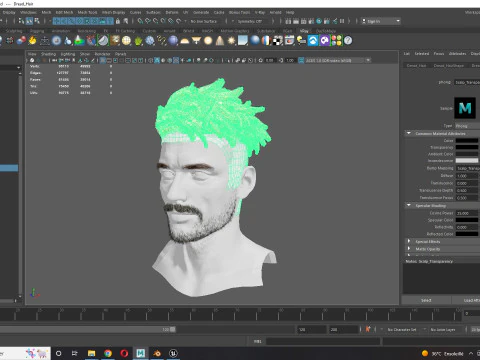Click the yellow gridded globe shelf icon
480x360 pixels.
click(x=126, y=41)
